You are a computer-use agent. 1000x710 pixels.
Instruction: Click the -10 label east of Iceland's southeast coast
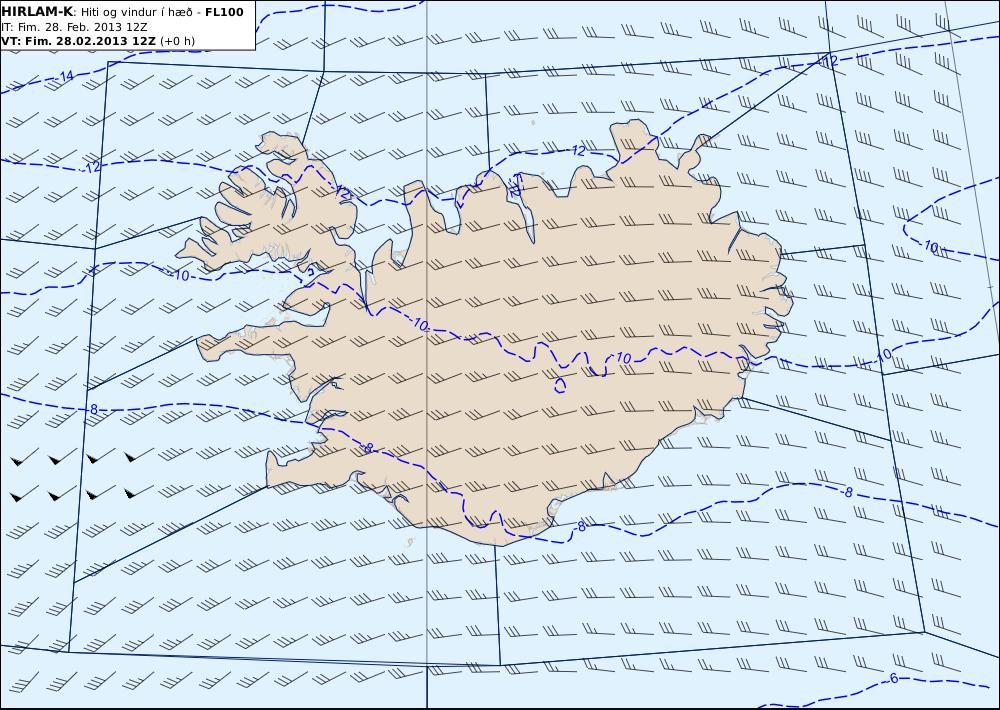tap(883, 355)
